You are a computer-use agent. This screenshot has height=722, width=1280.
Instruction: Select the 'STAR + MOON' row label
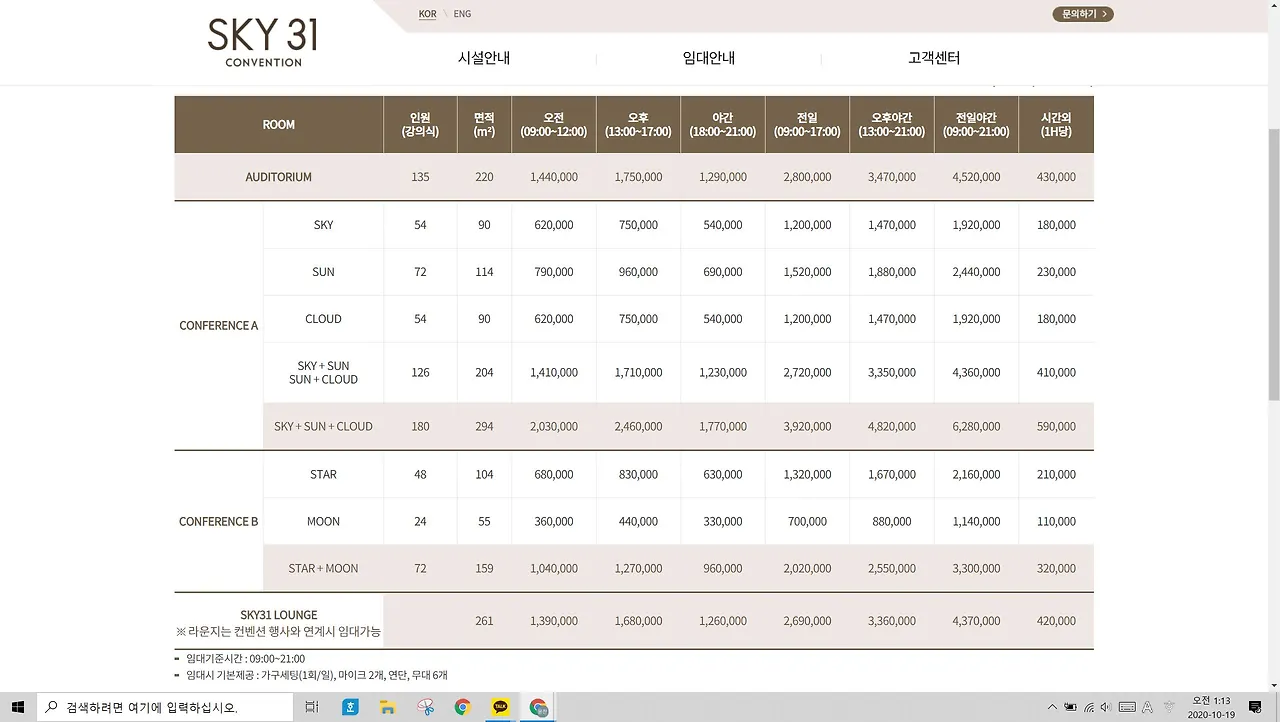click(323, 569)
